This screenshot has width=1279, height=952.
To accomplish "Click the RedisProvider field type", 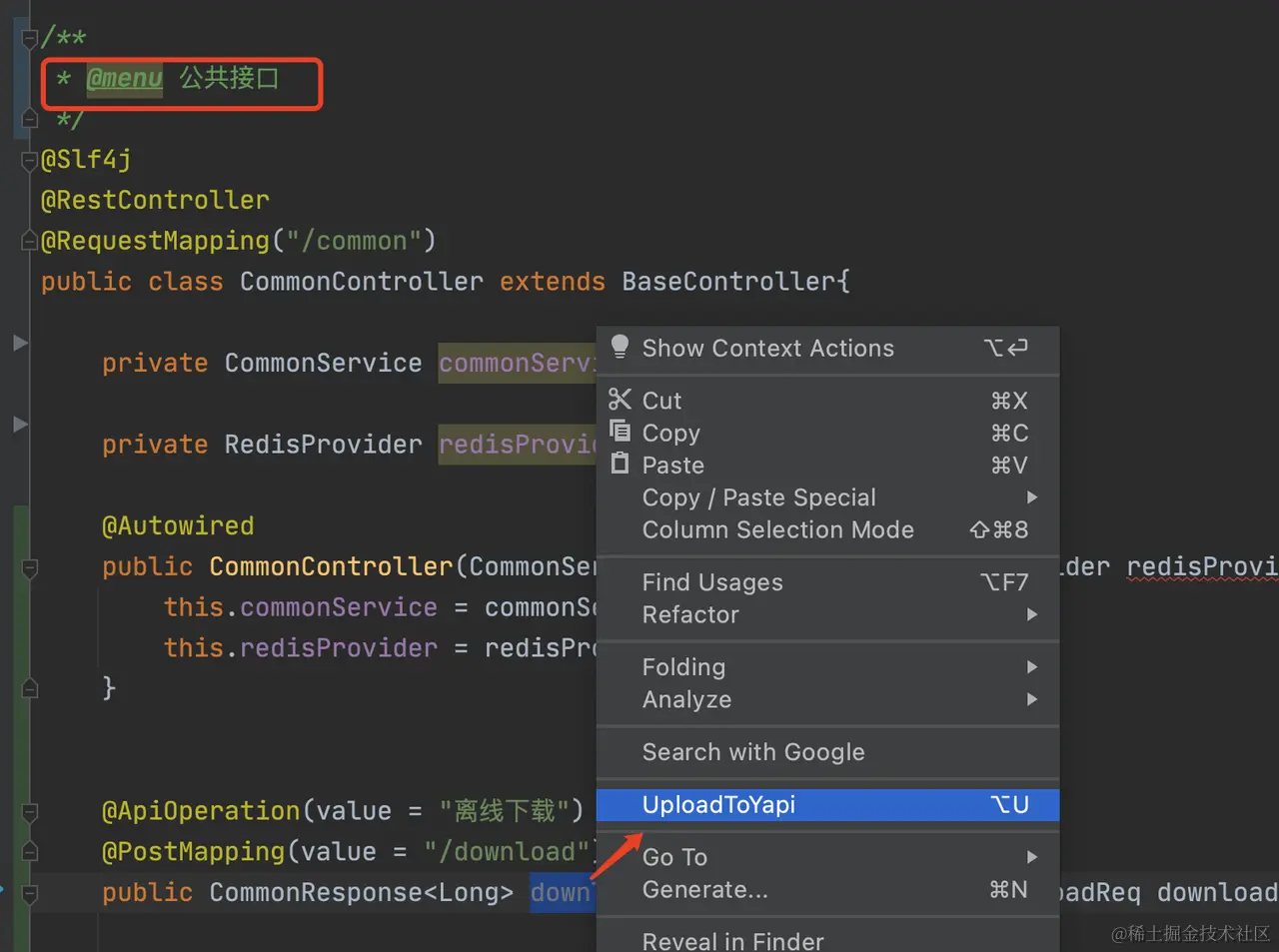I will point(323,445).
